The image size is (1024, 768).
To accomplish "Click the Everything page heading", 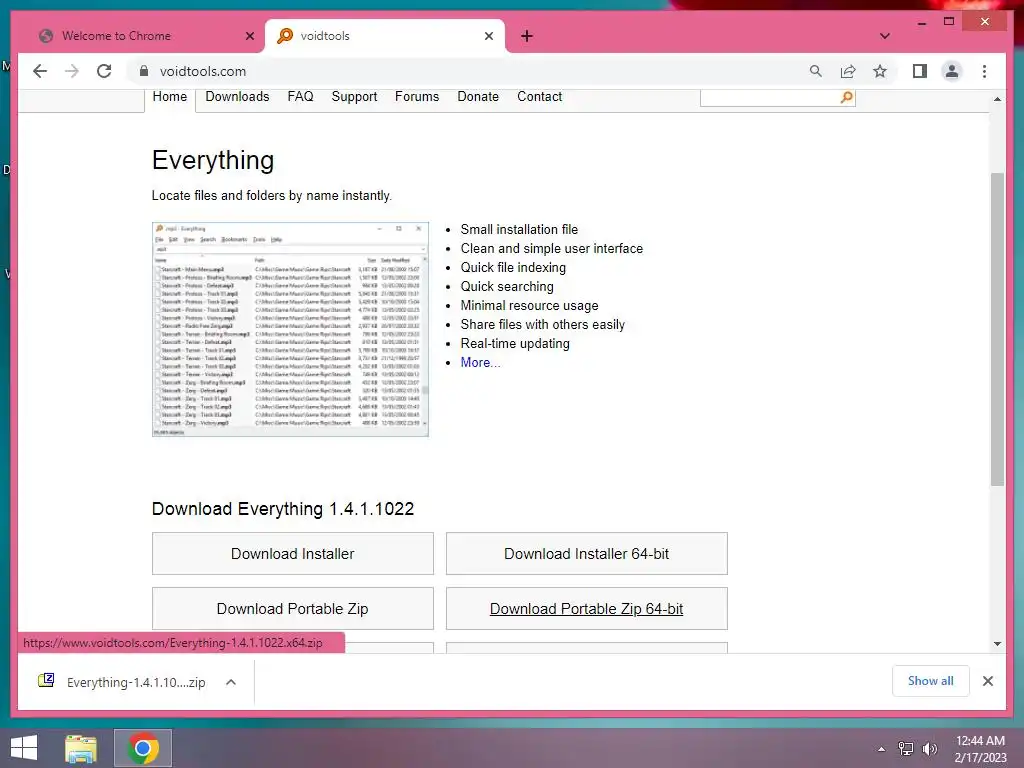I will coord(213,161).
